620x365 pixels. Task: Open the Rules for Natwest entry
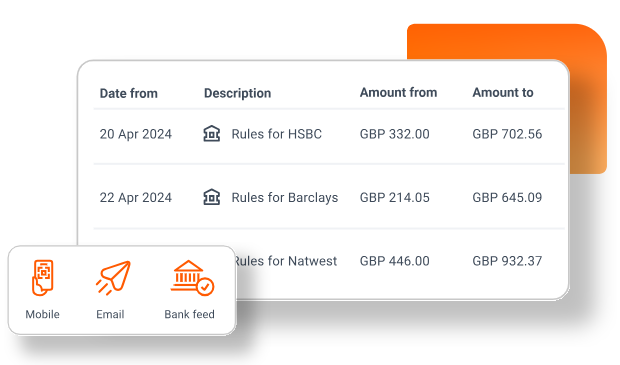286,261
